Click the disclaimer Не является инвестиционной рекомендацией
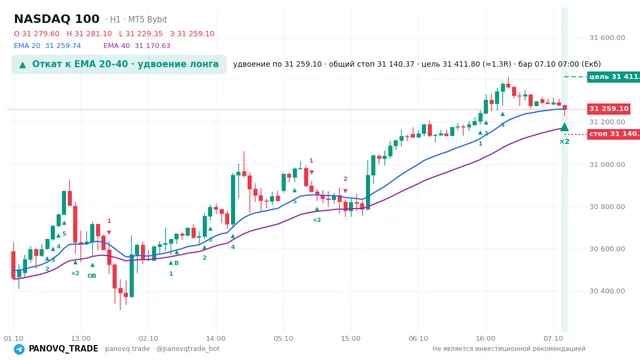The width and height of the screenshot is (640, 360). click(509, 349)
